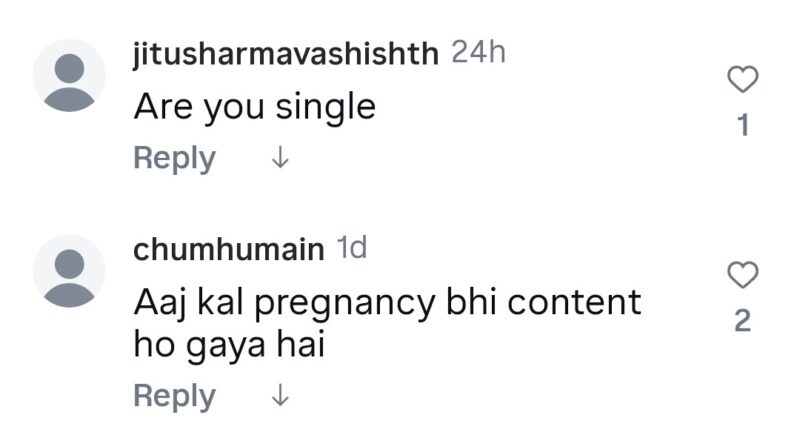Reply to the 'Are you single' comment
Viewport: 800px width, 438px height.
174,158
